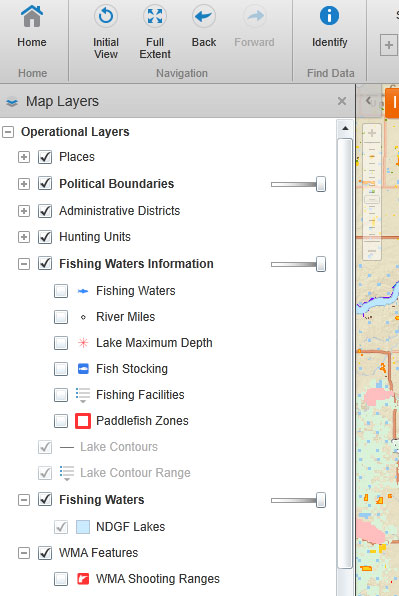
Task: Select the Political Boundaries layer name
Action: click(117, 184)
